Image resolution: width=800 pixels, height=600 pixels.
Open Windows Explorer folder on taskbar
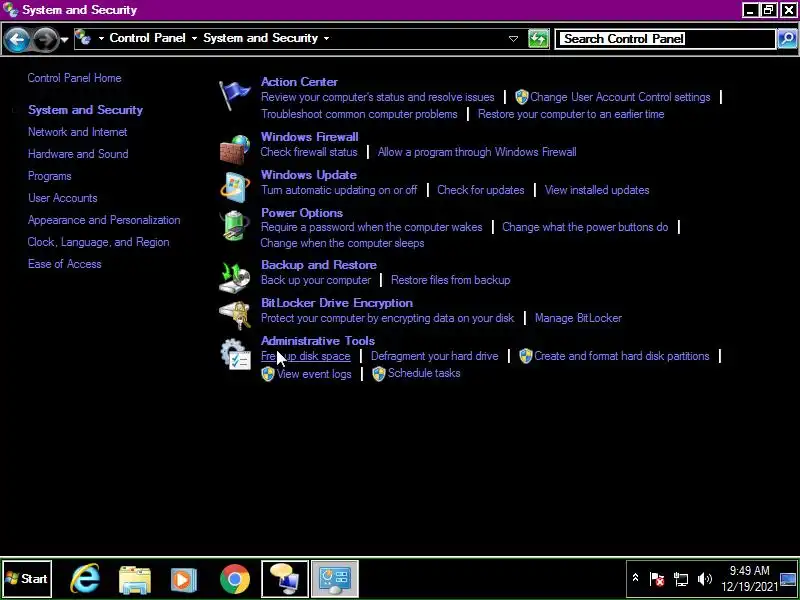coord(135,579)
